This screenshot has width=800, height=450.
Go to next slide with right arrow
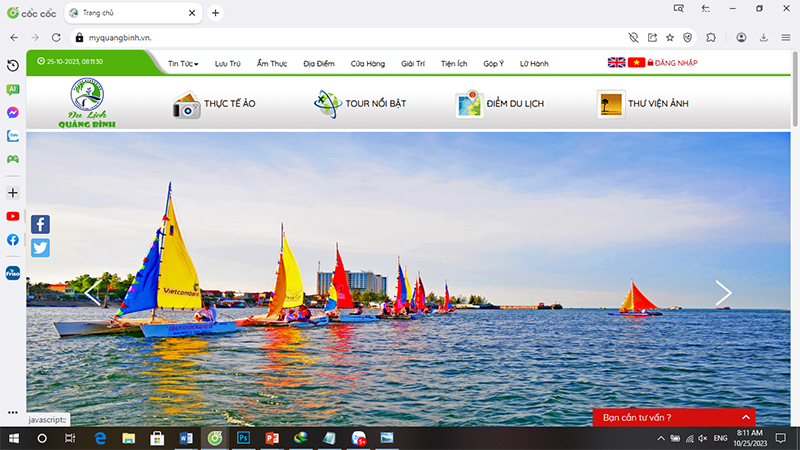pos(723,293)
